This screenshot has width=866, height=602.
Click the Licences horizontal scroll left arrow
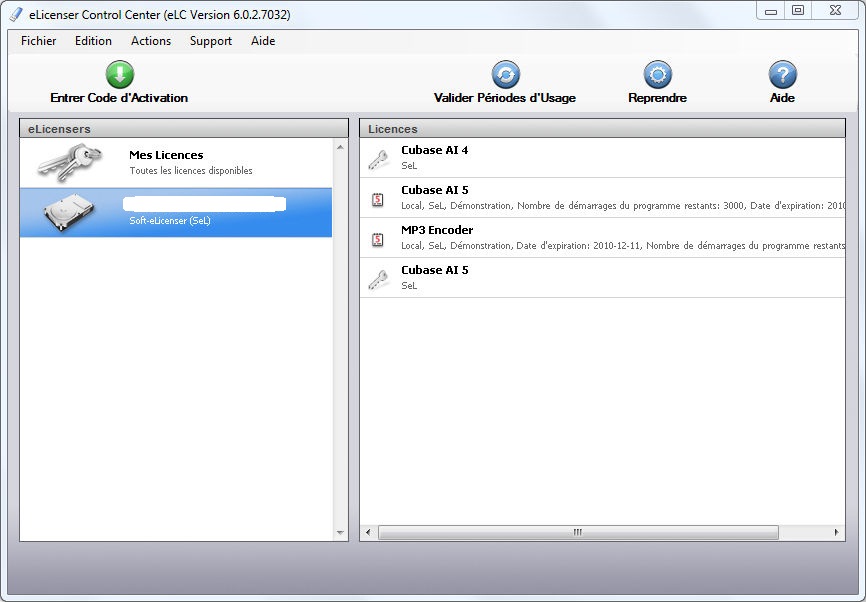coord(368,532)
